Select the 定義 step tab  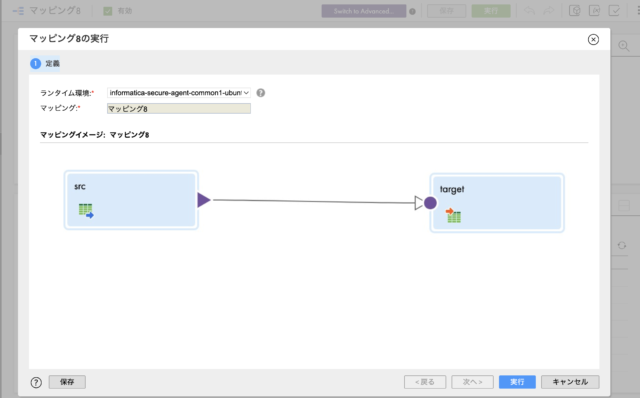45,64
